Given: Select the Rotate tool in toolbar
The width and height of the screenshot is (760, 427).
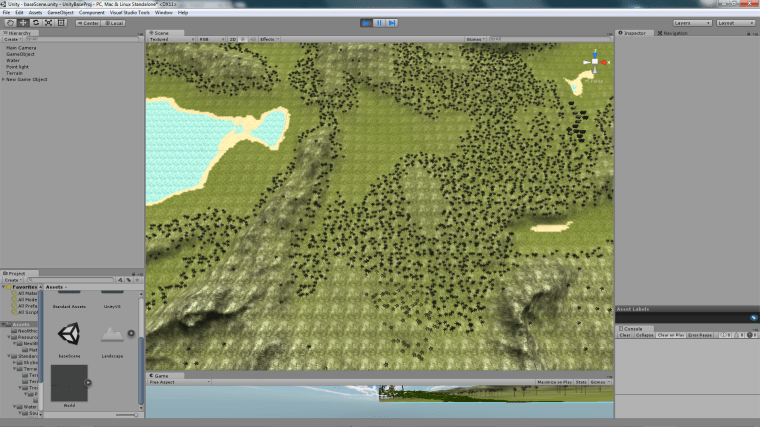Looking at the screenshot, I should 36,22.
